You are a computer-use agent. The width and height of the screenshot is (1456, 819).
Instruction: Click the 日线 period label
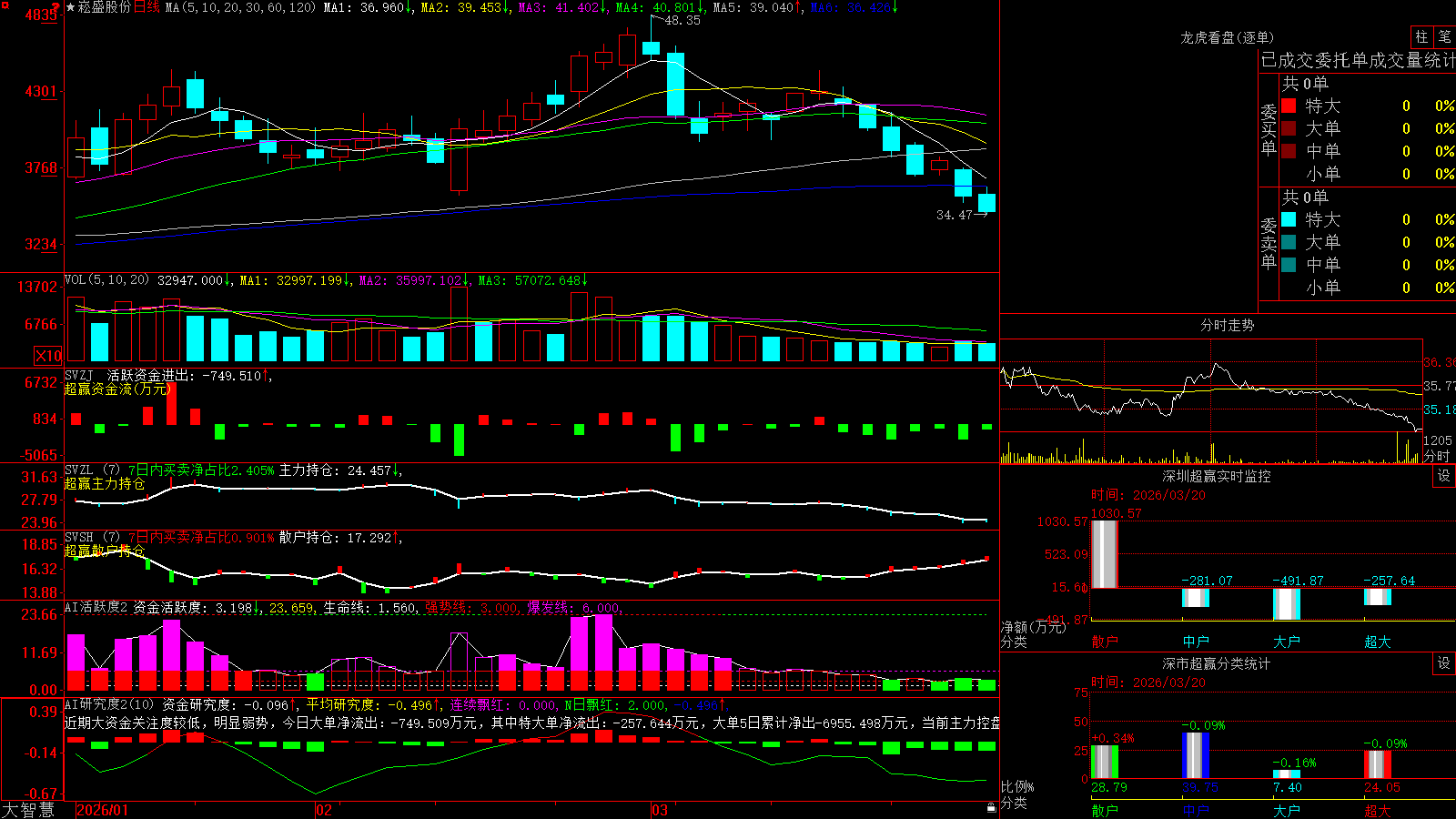click(x=147, y=7)
